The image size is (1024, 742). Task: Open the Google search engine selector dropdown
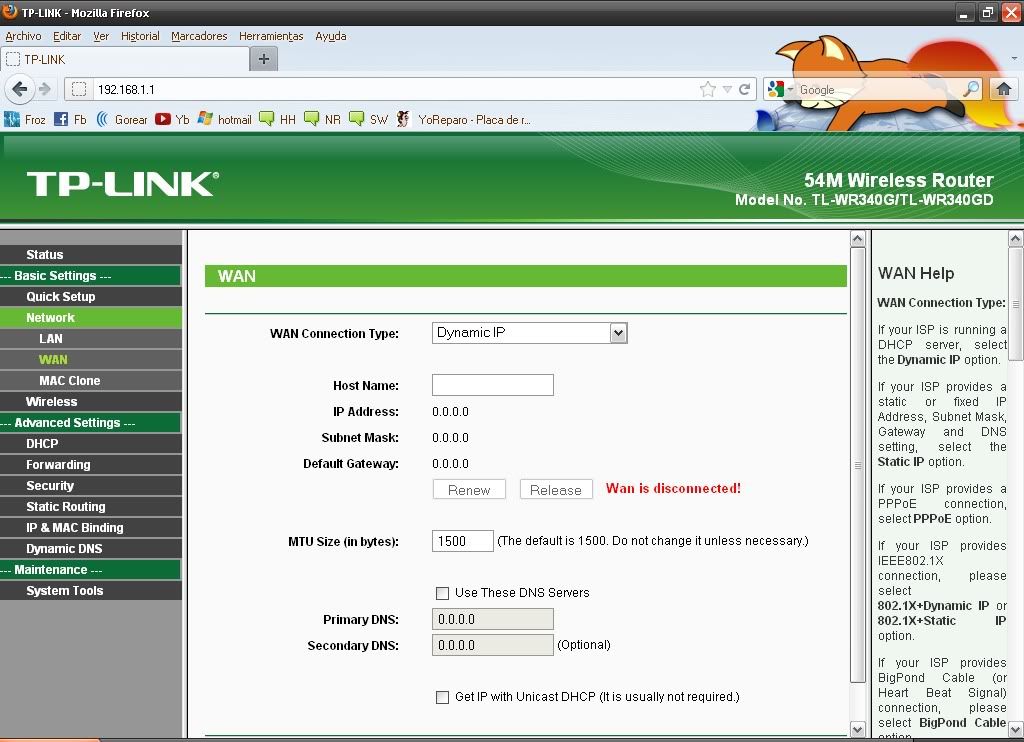click(x=780, y=89)
